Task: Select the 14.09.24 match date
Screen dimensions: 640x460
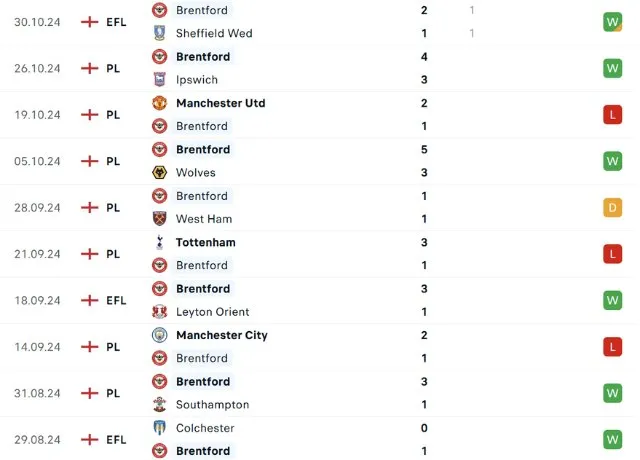Action: (x=37, y=347)
